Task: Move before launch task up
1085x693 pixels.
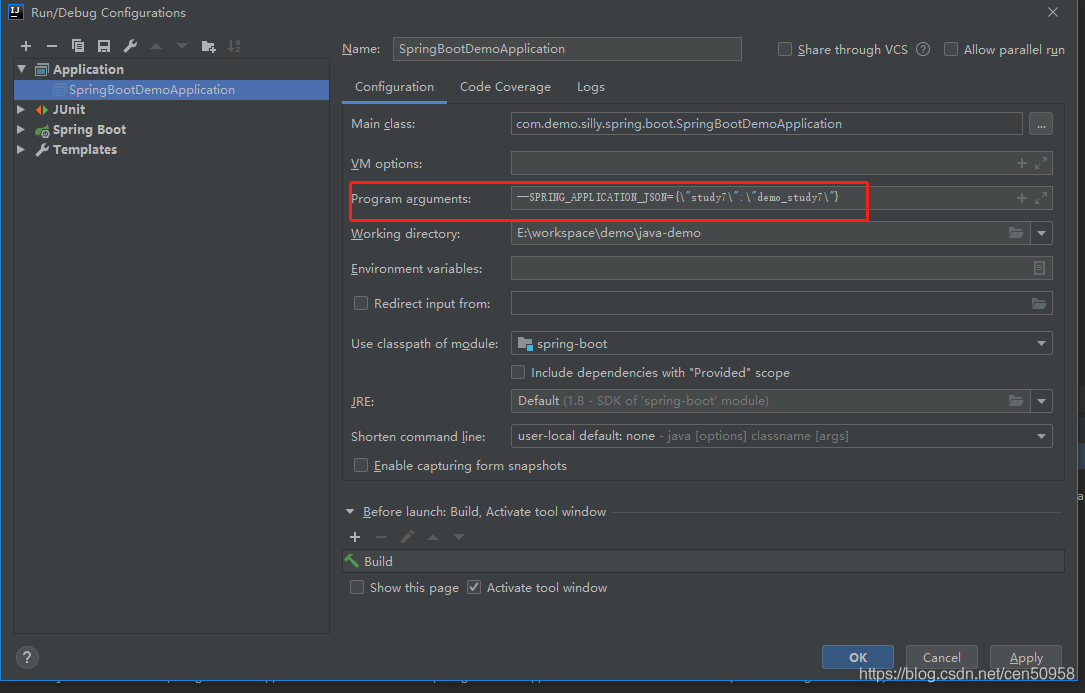Action: pyautogui.click(x=433, y=537)
